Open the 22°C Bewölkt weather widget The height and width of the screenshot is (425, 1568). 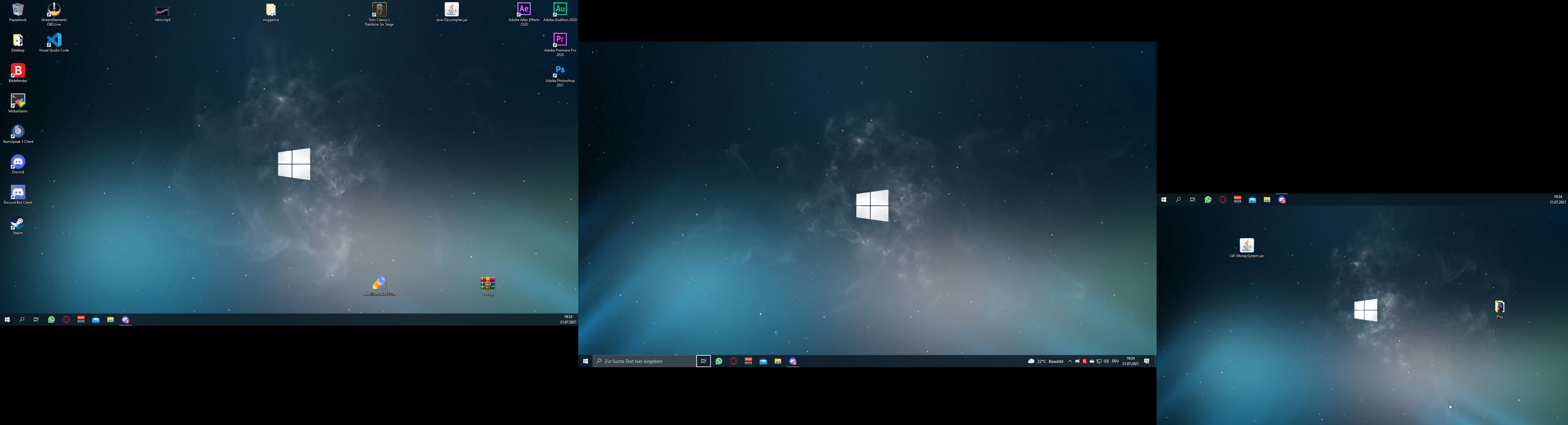1045,361
